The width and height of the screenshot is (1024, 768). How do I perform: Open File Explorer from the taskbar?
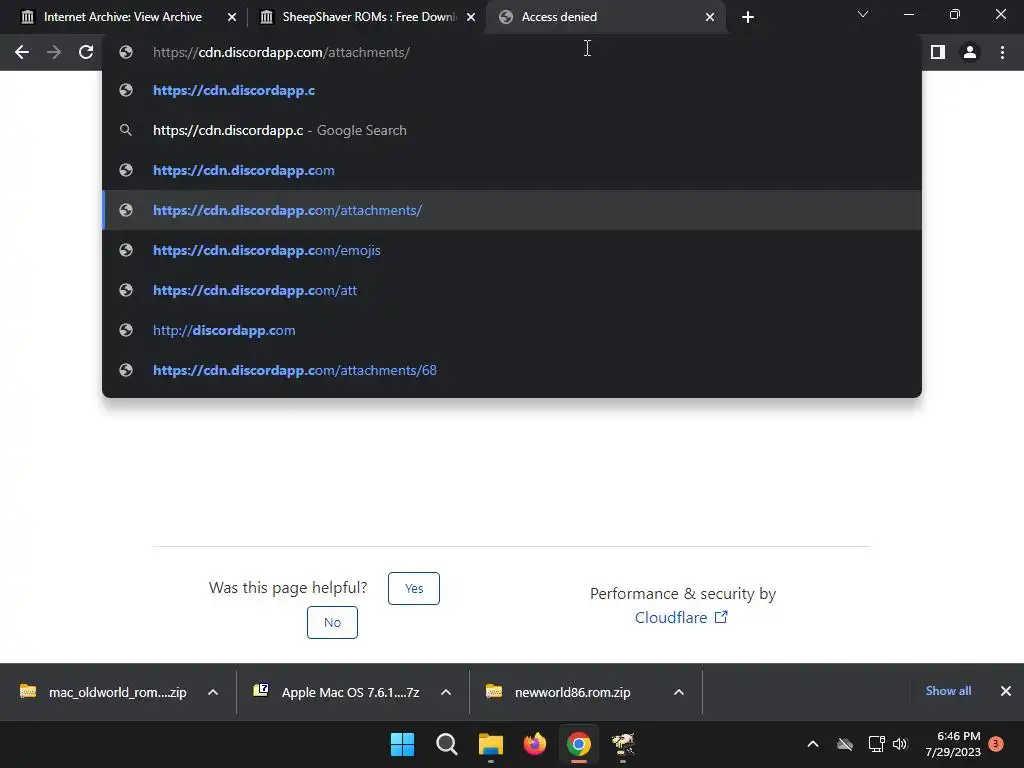pyautogui.click(x=490, y=744)
